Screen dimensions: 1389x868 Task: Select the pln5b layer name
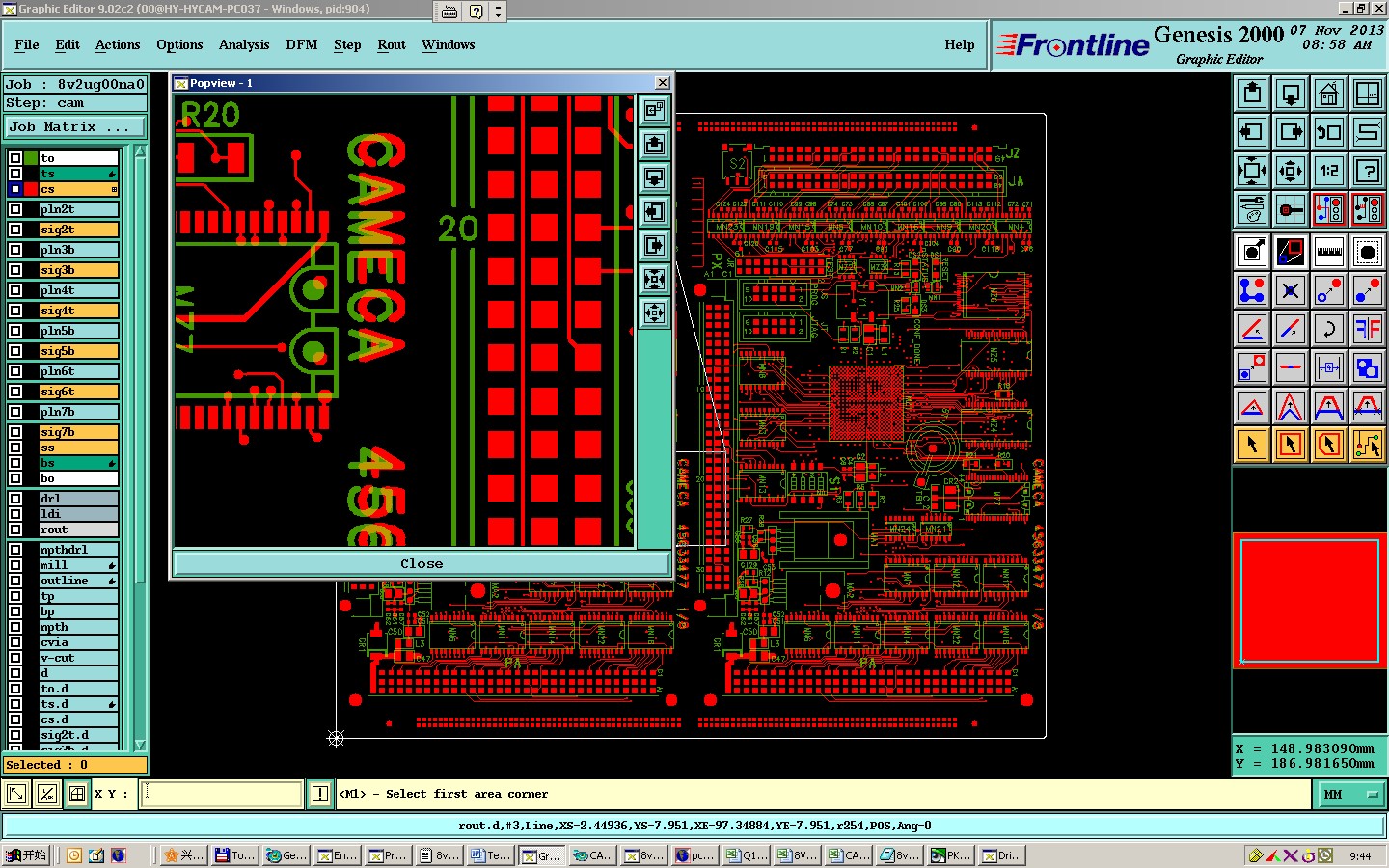[x=79, y=331]
